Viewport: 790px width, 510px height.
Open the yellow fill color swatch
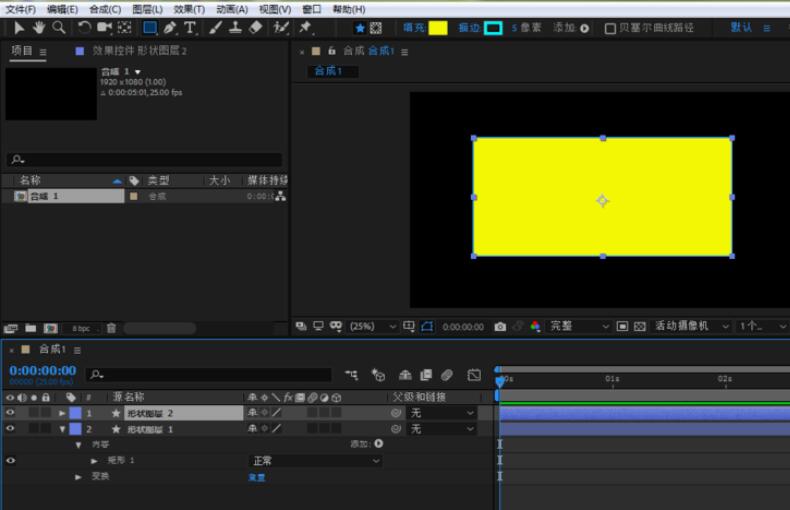tap(438, 28)
